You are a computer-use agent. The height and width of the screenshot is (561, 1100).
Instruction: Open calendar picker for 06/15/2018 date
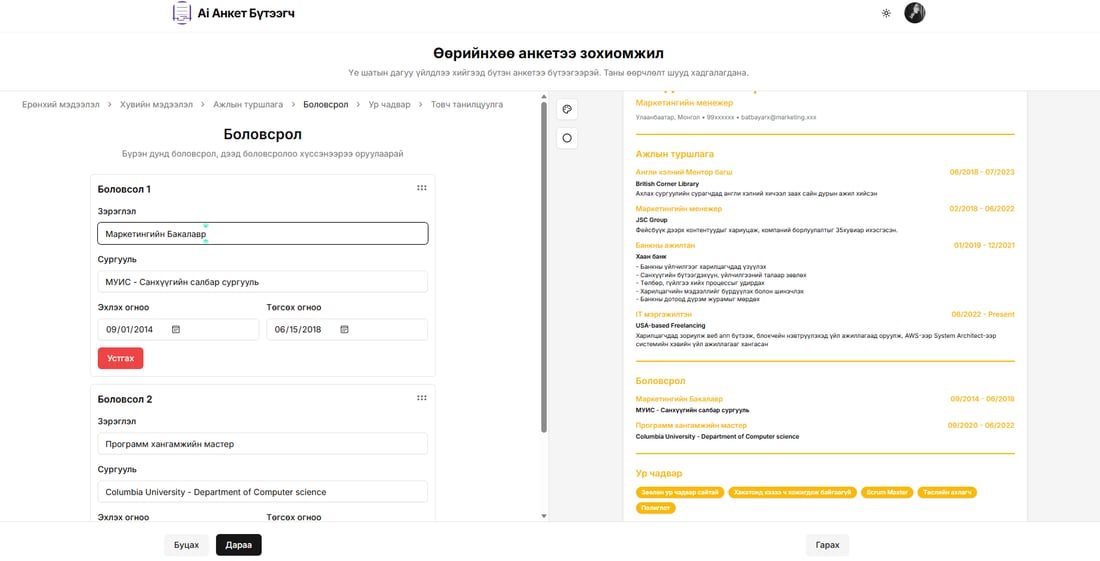344,329
